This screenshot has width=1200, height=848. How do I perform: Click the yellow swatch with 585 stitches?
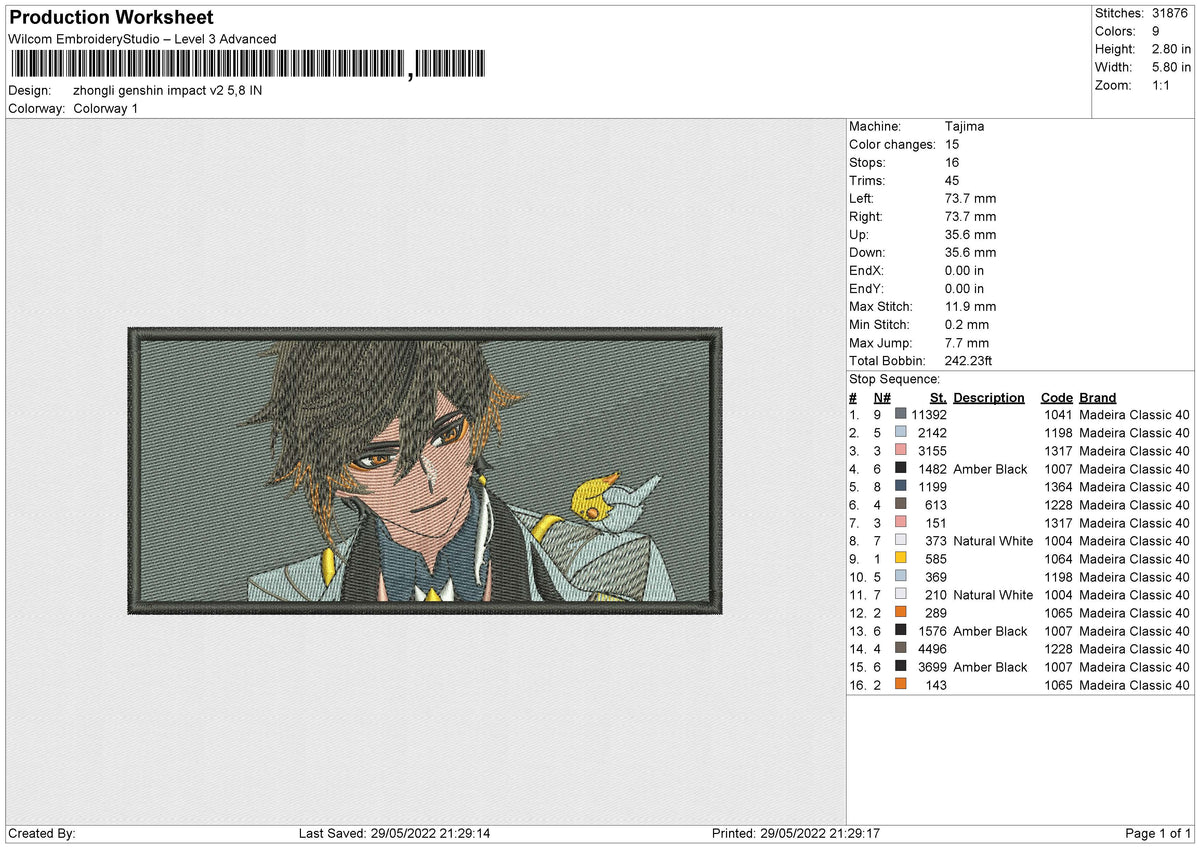click(901, 559)
